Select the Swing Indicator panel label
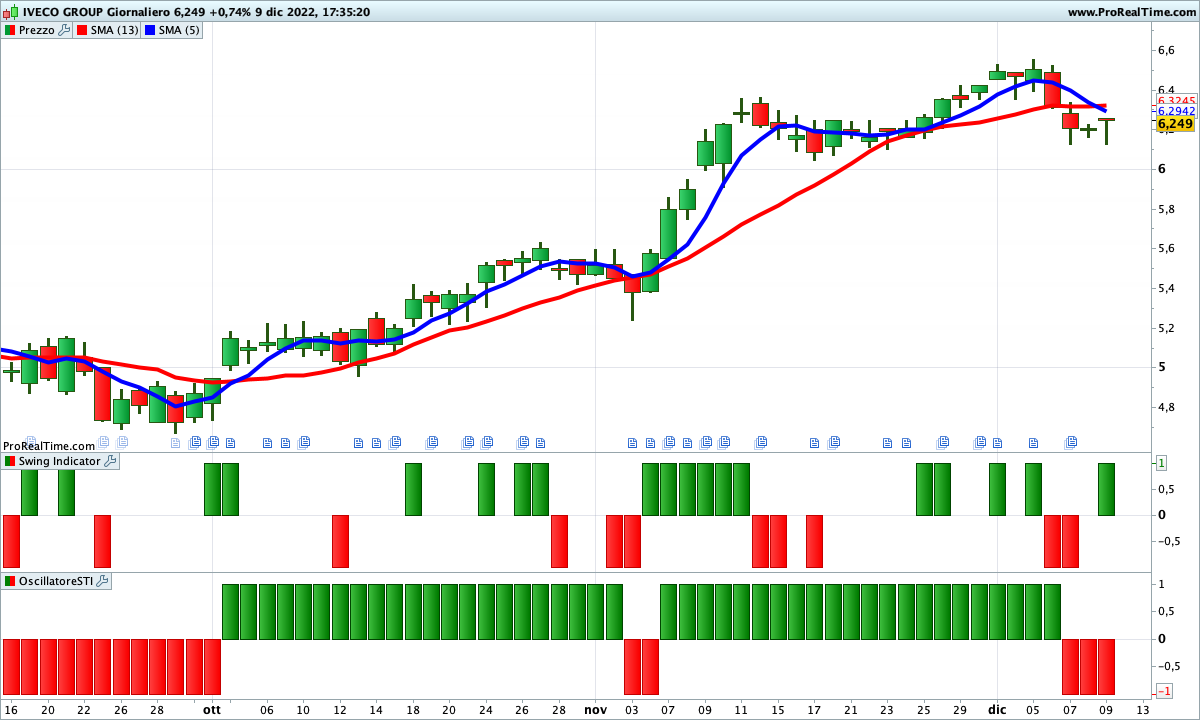Viewport: 1200px width, 720px height. click(x=60, y=461)
